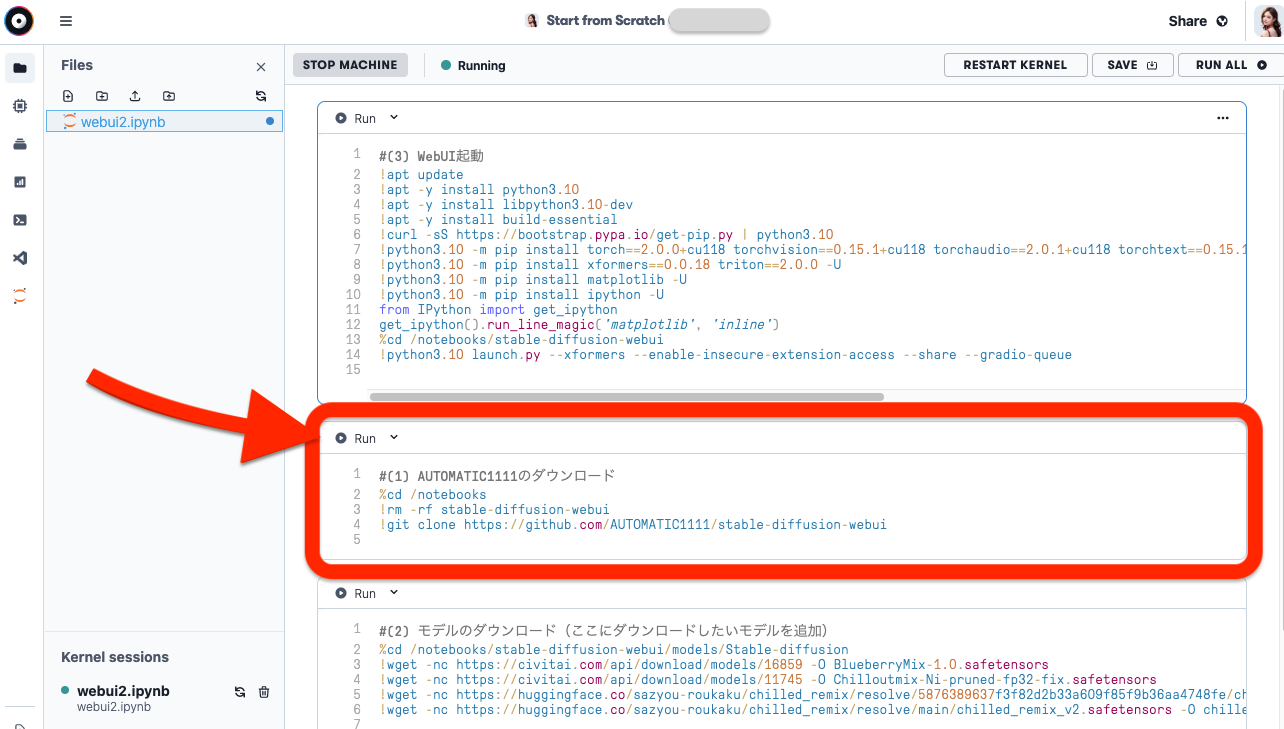
Task: Expand Run dropdown on AUTOMATIC1111 download cell
Action: 394,438
